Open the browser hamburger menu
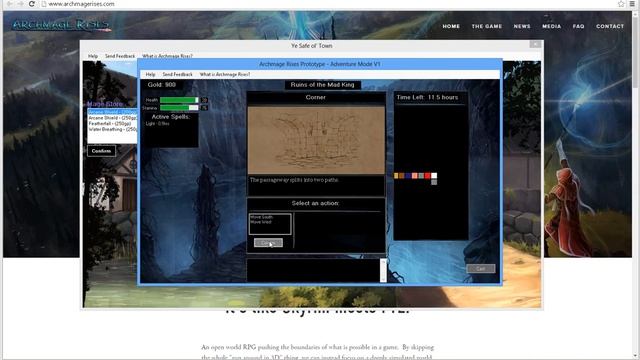The image size is (640, 360). (x=632, y=4)
